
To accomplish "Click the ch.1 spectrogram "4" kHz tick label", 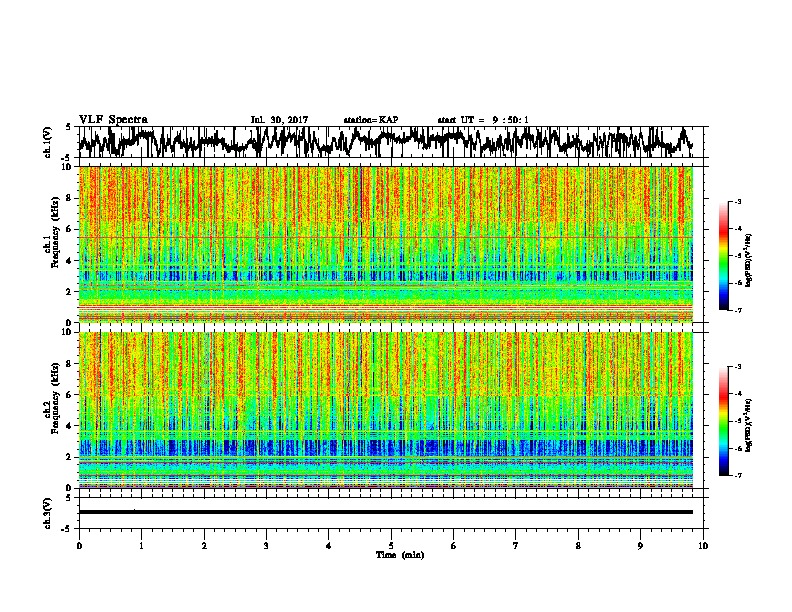I will pyautogui.click(x=69, y=261).
